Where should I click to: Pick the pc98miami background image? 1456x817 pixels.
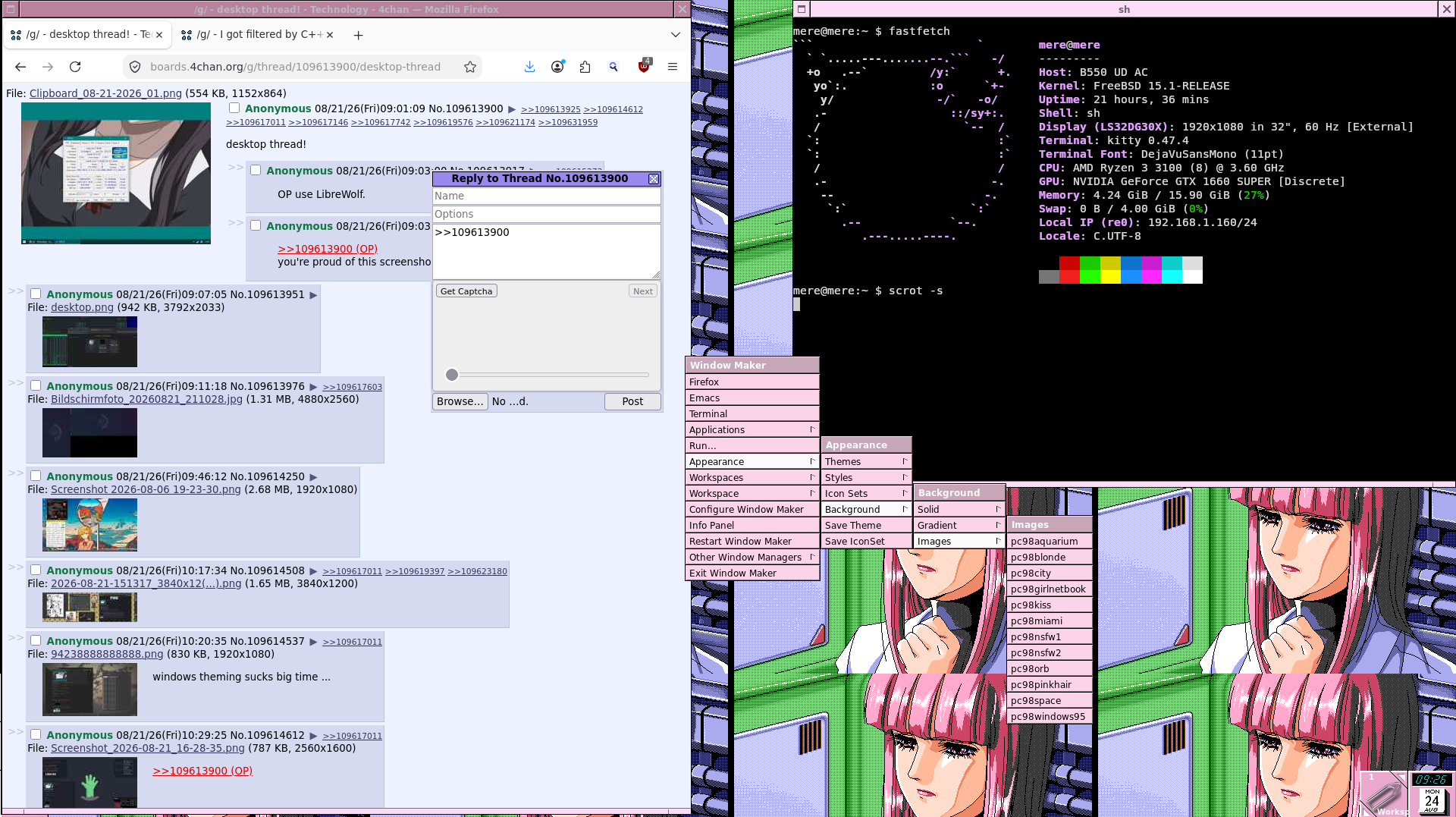point(1050,621)
